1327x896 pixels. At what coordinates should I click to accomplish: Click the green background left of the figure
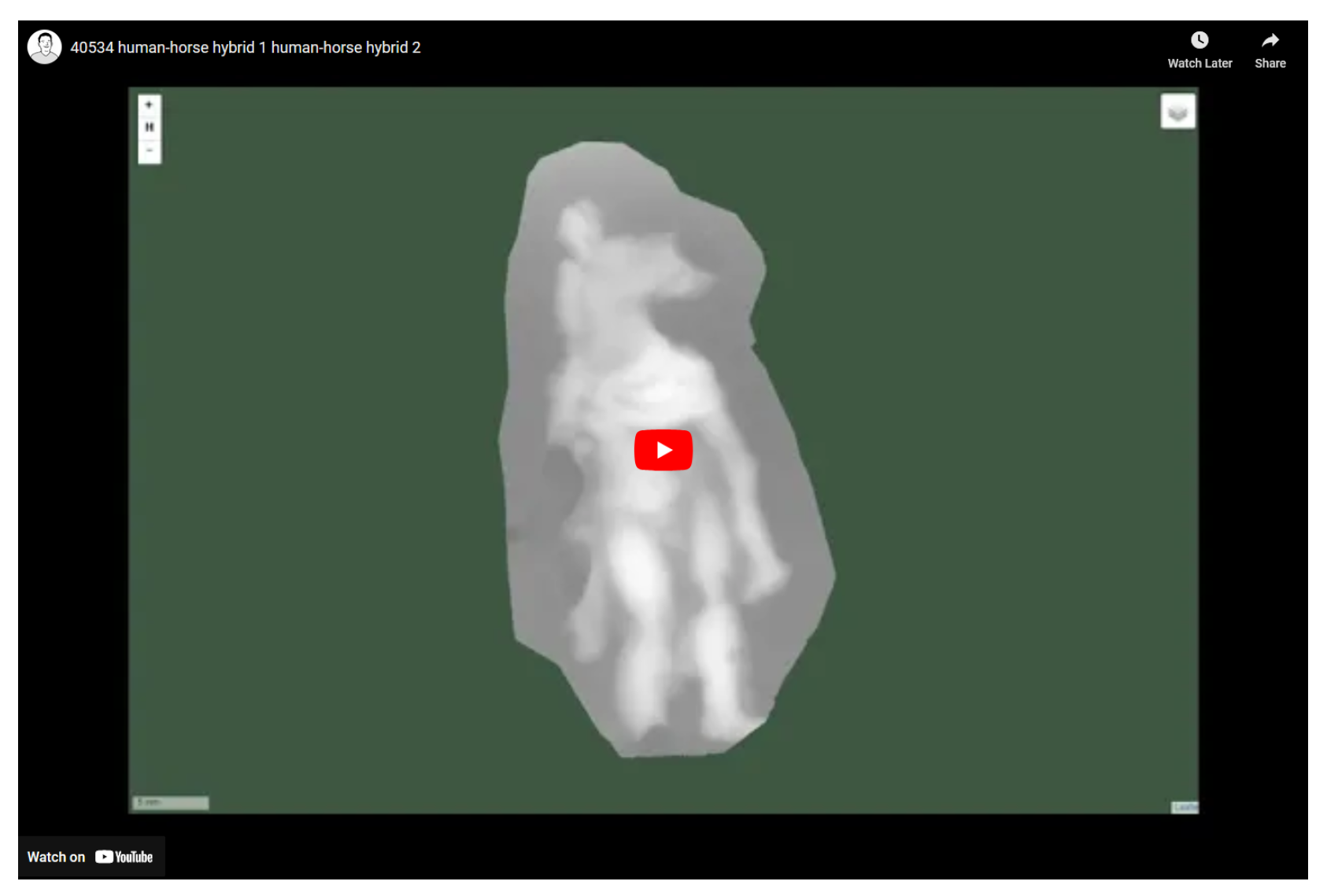click(315, 448)
